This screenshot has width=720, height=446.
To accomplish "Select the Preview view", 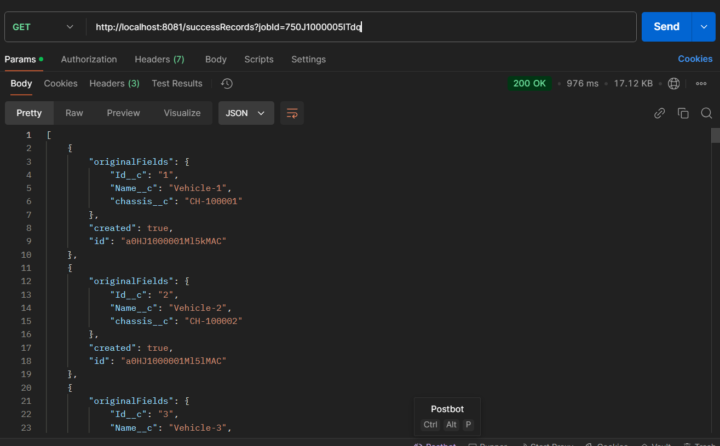I will coord(123,113).
